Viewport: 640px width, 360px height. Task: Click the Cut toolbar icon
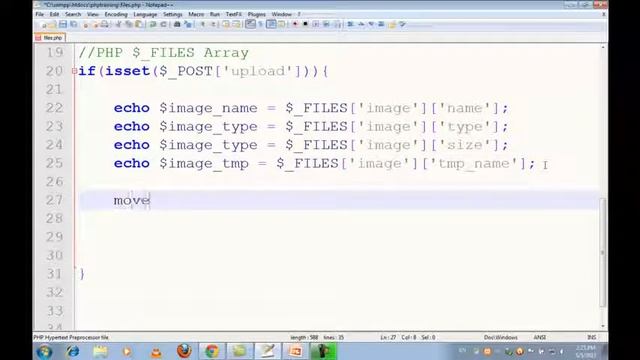(119, 24)
